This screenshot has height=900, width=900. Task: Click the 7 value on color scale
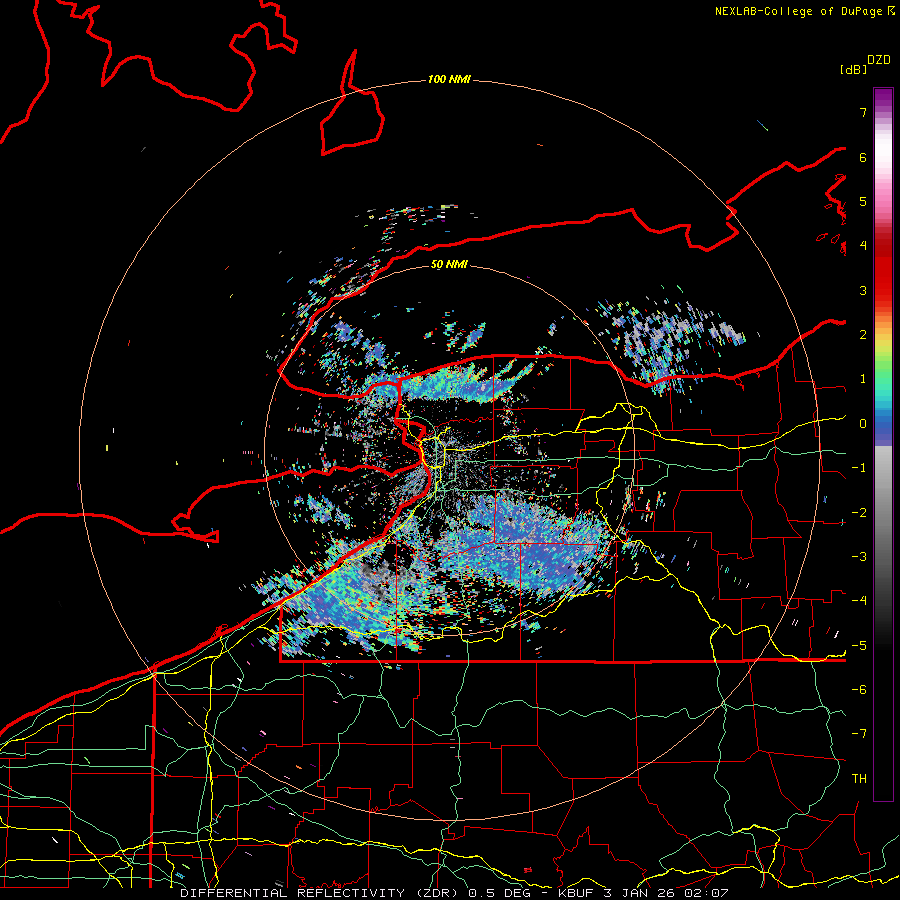pos(863,112)
